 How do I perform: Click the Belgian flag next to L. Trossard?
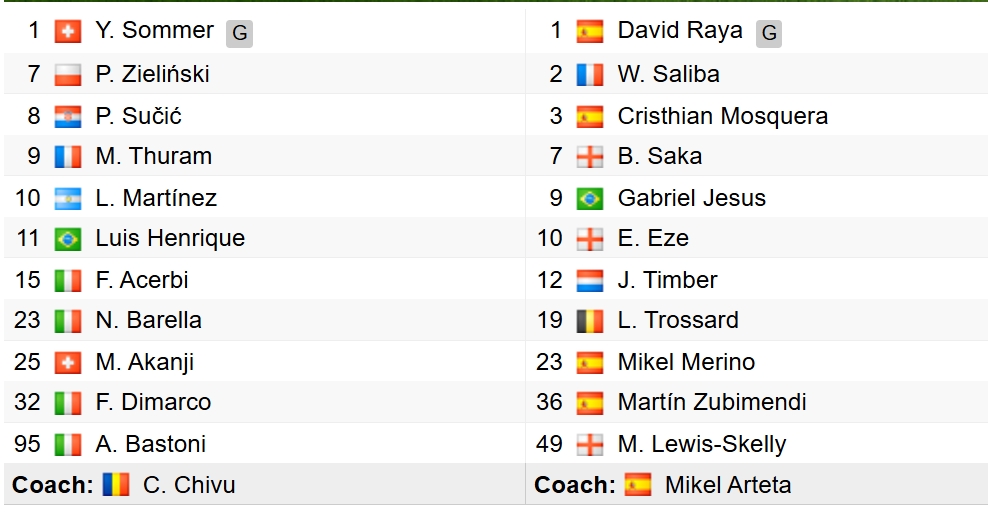point(590,321)
